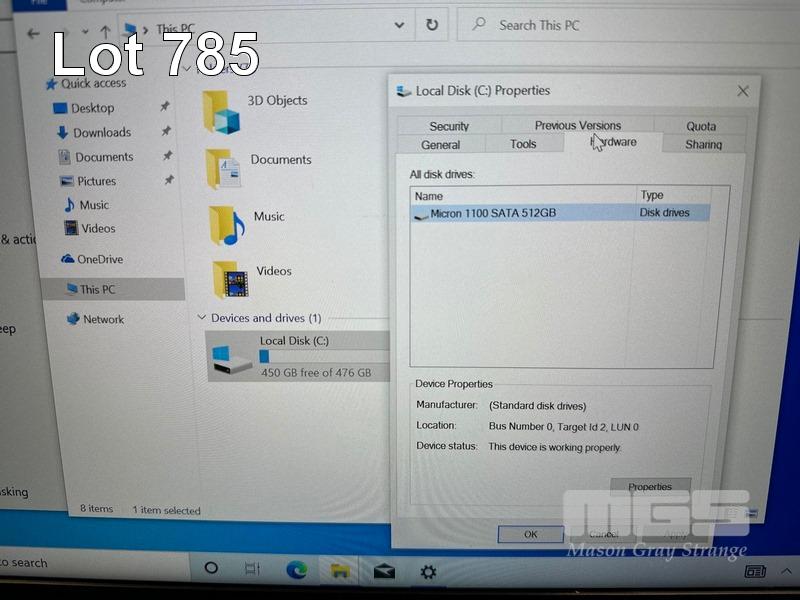Switch to the General tab

[x=440, y=145]
